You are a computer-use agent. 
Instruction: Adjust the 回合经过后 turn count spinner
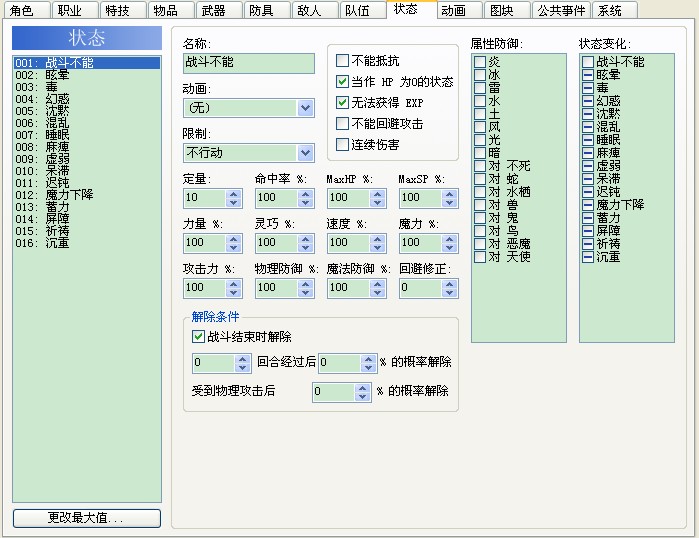tap(242, 363)
